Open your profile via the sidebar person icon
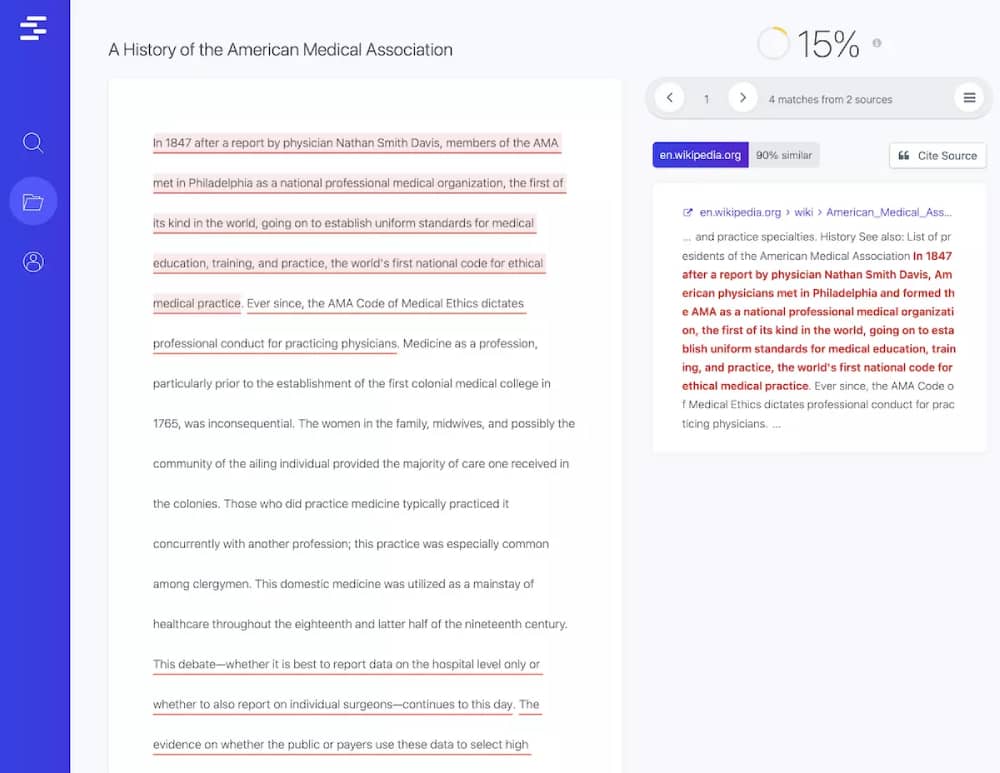 (x=33, y=261)
